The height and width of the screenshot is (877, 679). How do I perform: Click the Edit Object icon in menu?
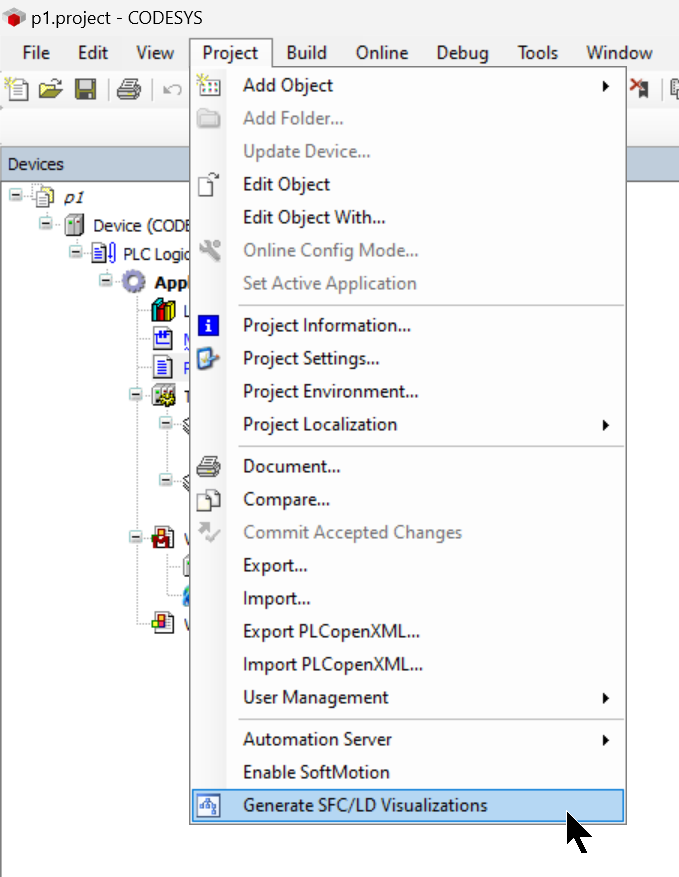tap(208, 185)
